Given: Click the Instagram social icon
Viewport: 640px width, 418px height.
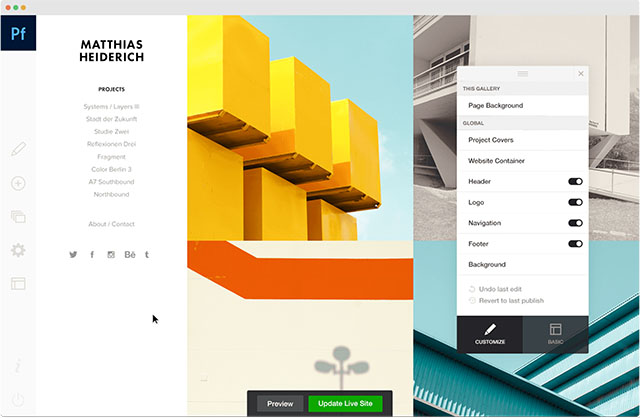Looking at the screenshot, I should [x=111, y=255].
